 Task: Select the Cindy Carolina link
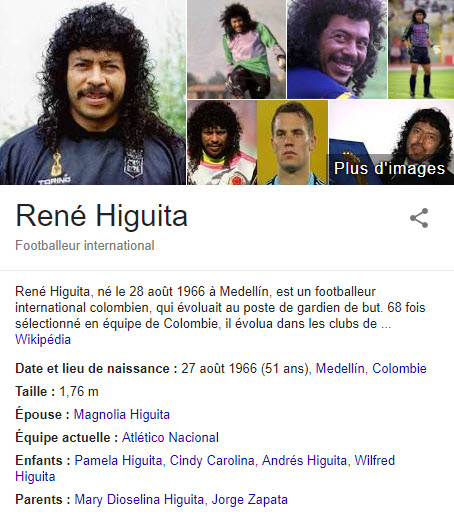coord(212,460)
